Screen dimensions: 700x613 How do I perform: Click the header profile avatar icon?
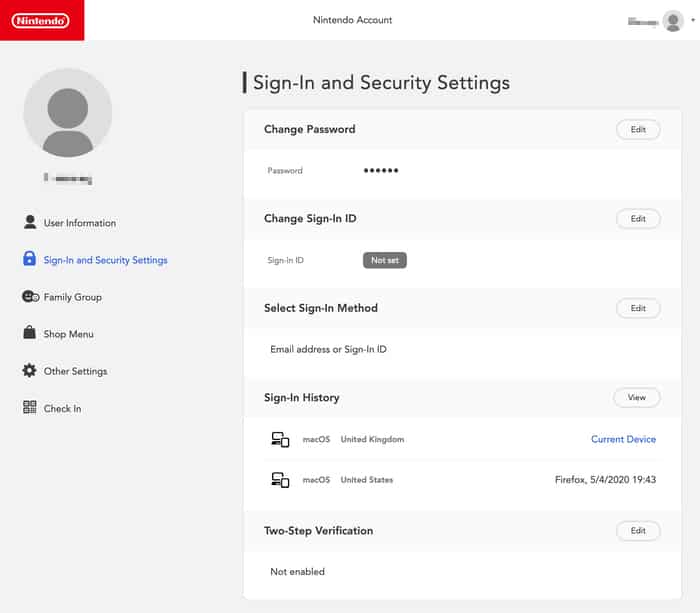tap(673, 21)
